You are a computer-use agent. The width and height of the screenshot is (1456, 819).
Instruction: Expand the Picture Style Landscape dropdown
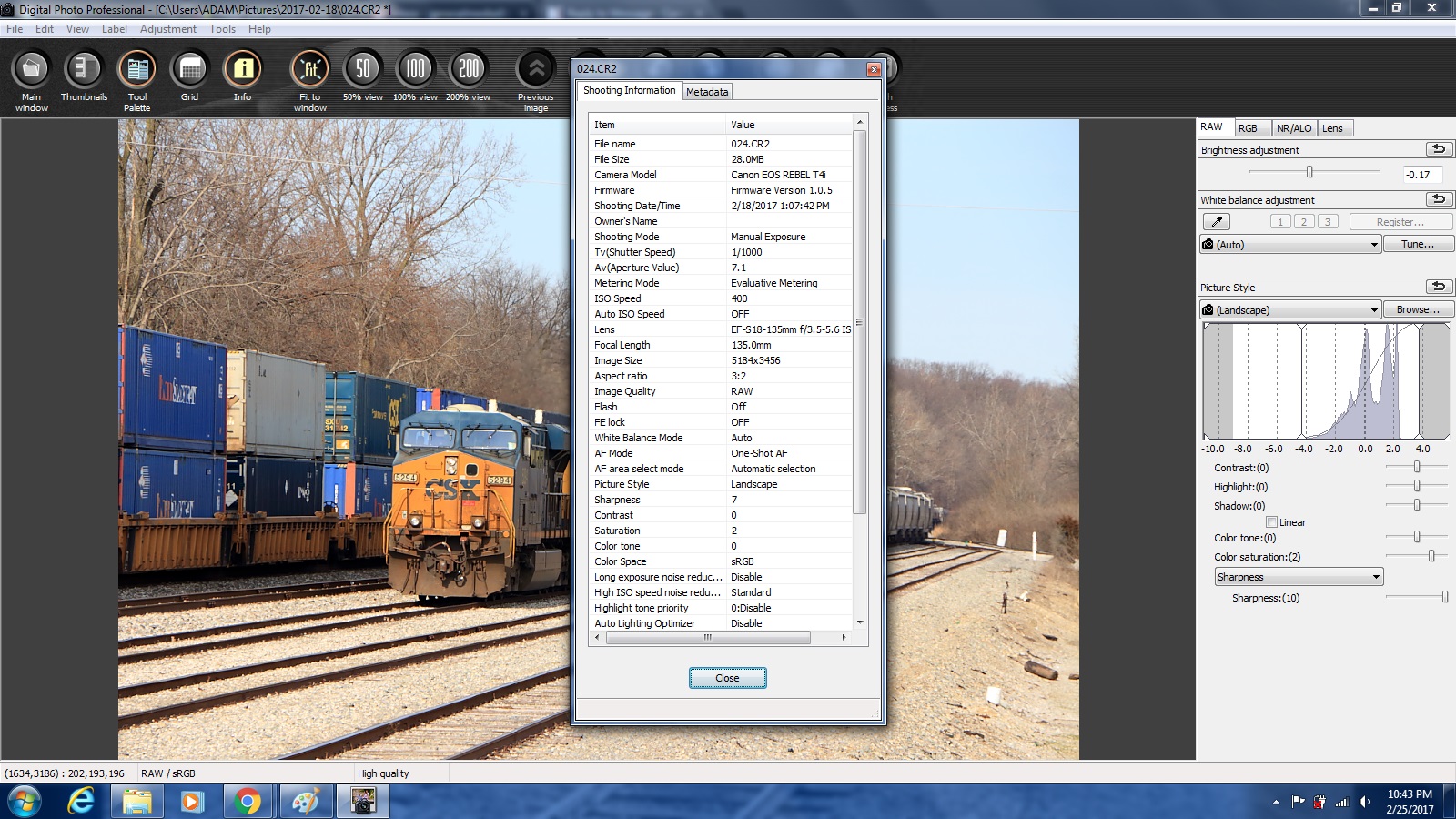tap(1289, 310)
